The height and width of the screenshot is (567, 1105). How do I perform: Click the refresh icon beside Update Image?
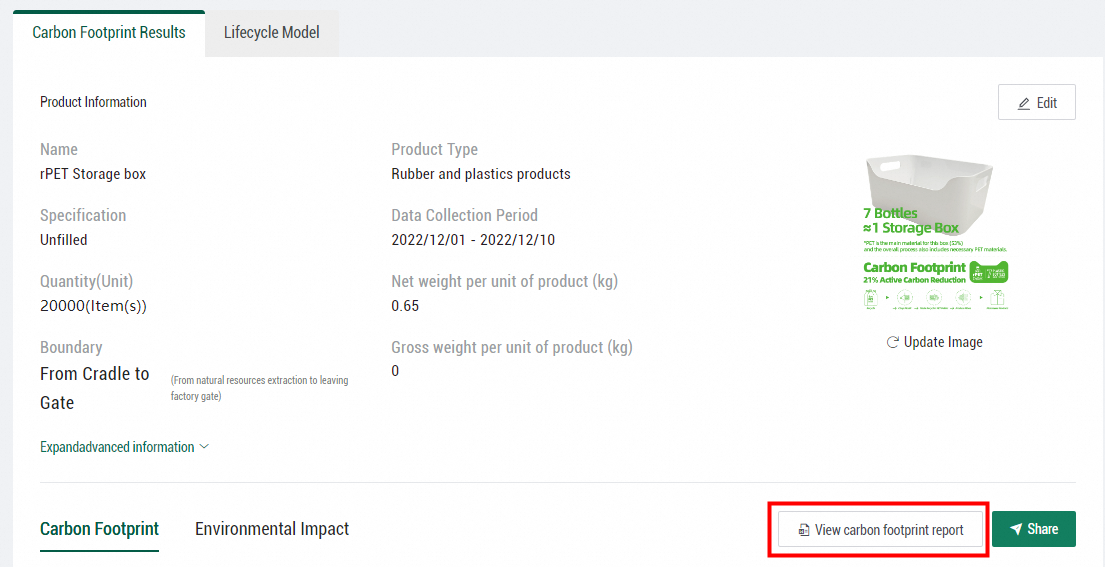coord(892,342)
